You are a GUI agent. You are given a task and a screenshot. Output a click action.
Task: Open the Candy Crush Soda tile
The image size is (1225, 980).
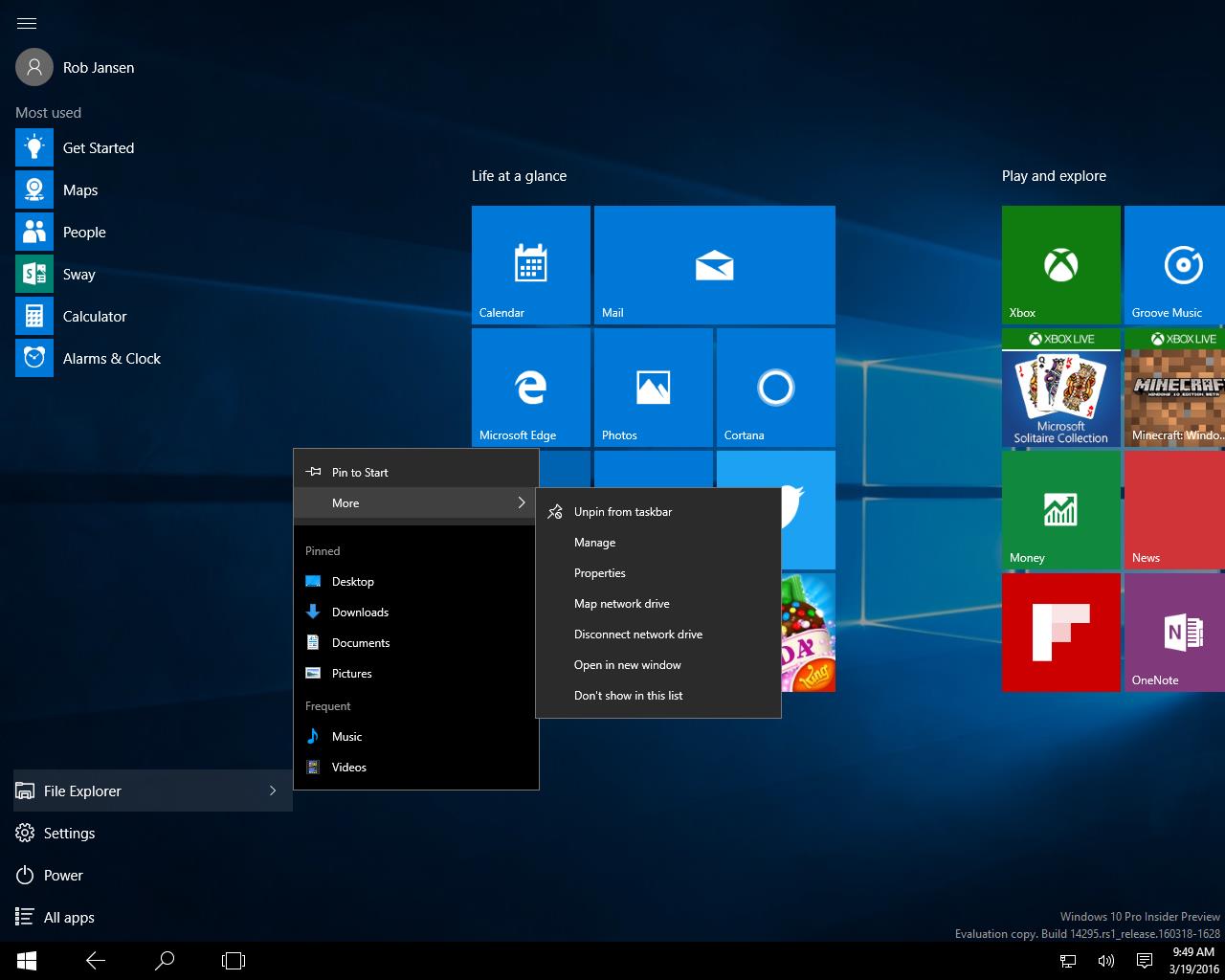809,633
